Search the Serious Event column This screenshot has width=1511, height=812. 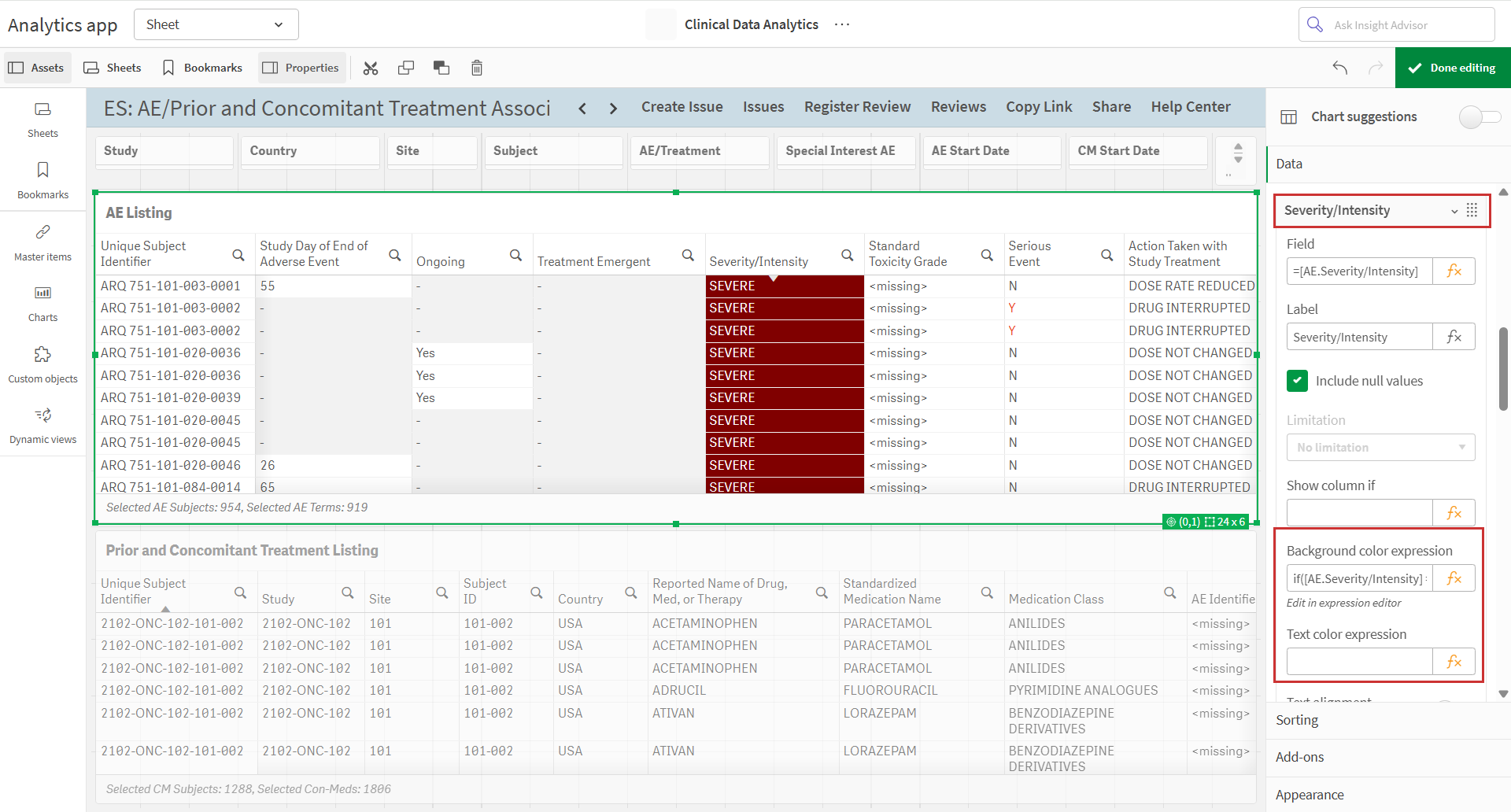pyautogui.click(x=1107, y=255)
